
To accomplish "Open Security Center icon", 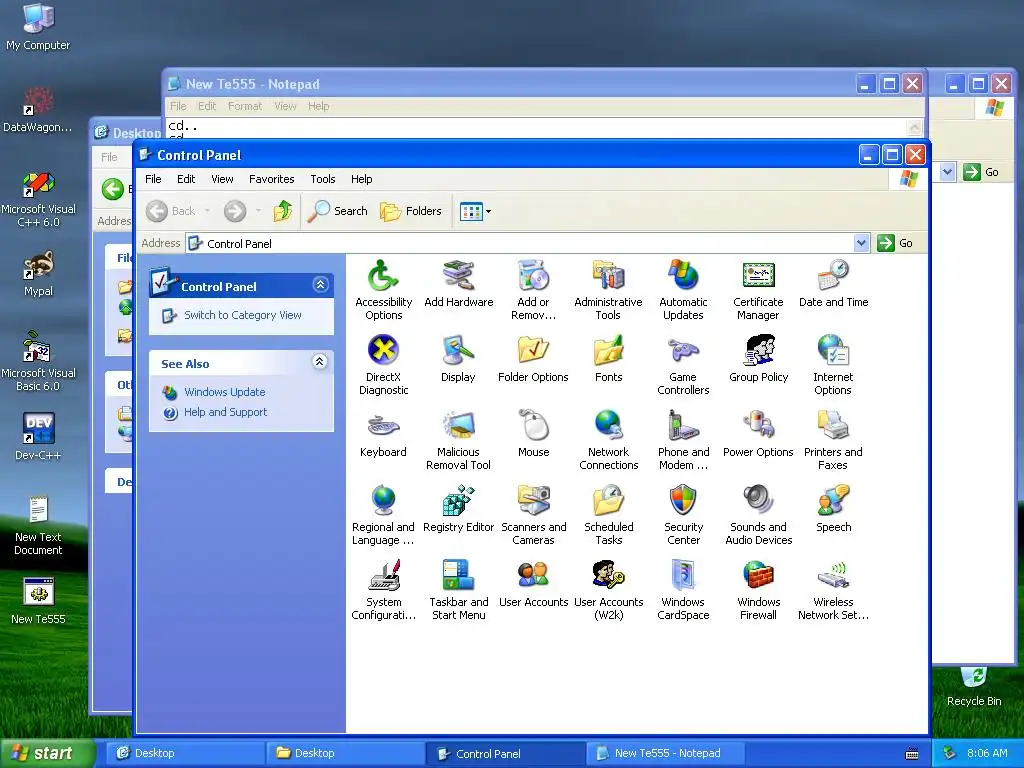I will [683, 515].
